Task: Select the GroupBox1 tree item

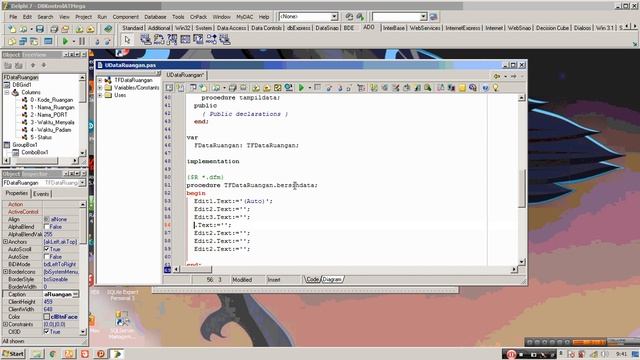Action: point(24,145)
